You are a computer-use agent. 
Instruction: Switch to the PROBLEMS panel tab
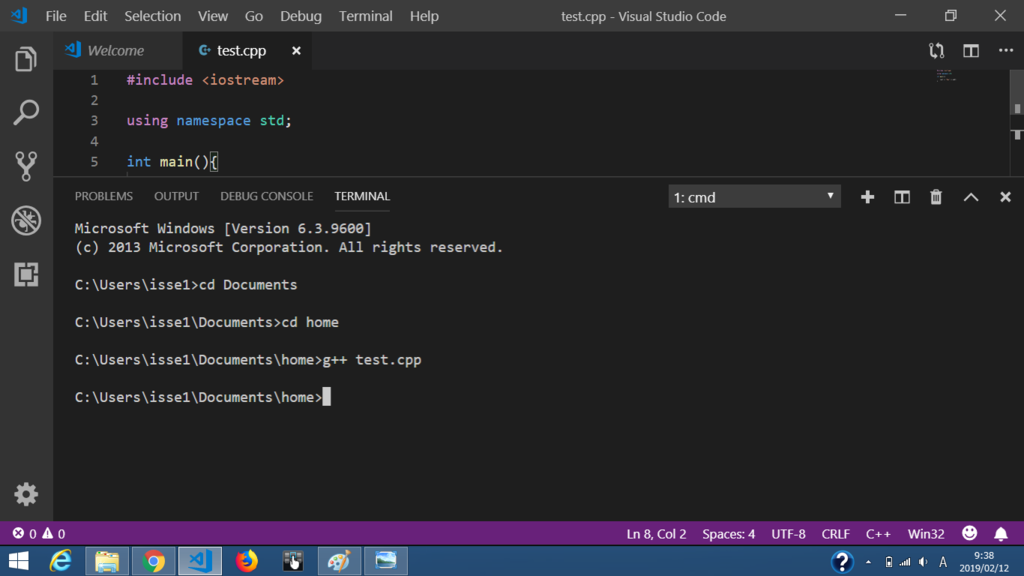click(x=104, y=196)
